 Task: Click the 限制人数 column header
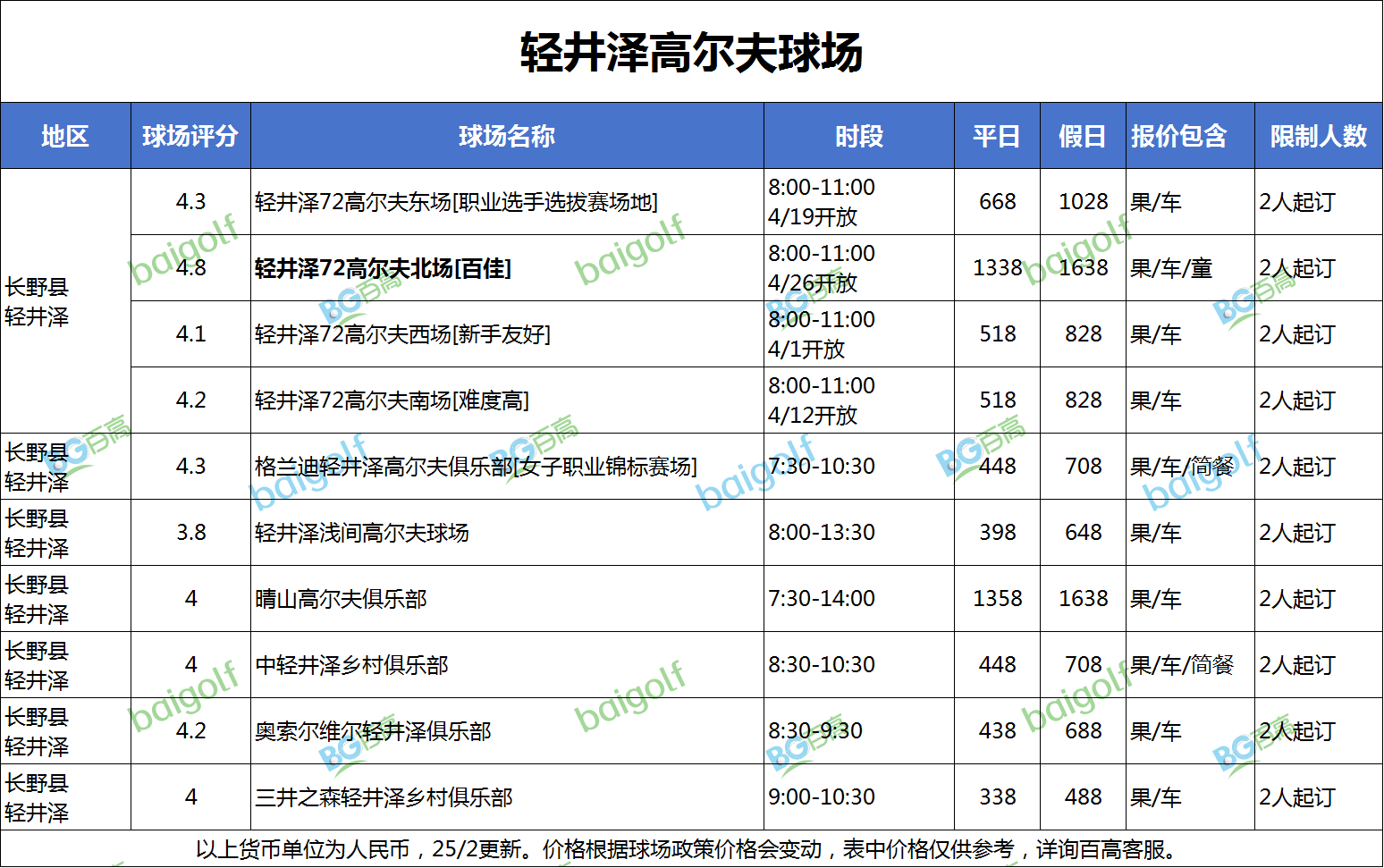(x=1319, y=136)
